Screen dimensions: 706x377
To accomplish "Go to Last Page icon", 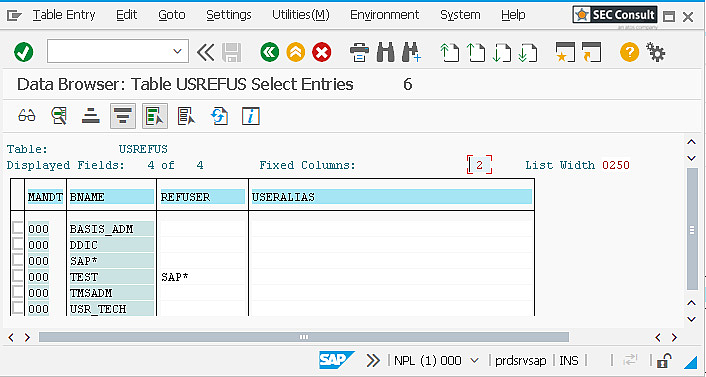I will pos(528,52).
